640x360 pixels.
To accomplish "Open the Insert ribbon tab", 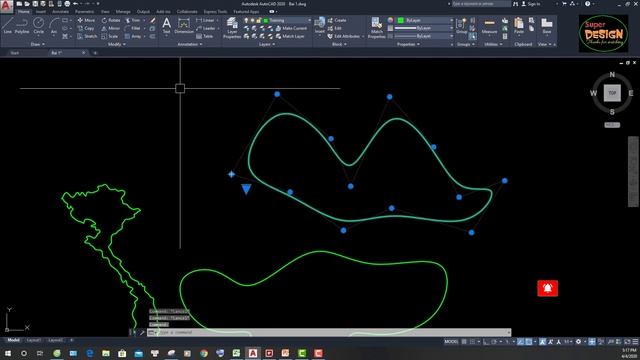I will pos(41,11).
